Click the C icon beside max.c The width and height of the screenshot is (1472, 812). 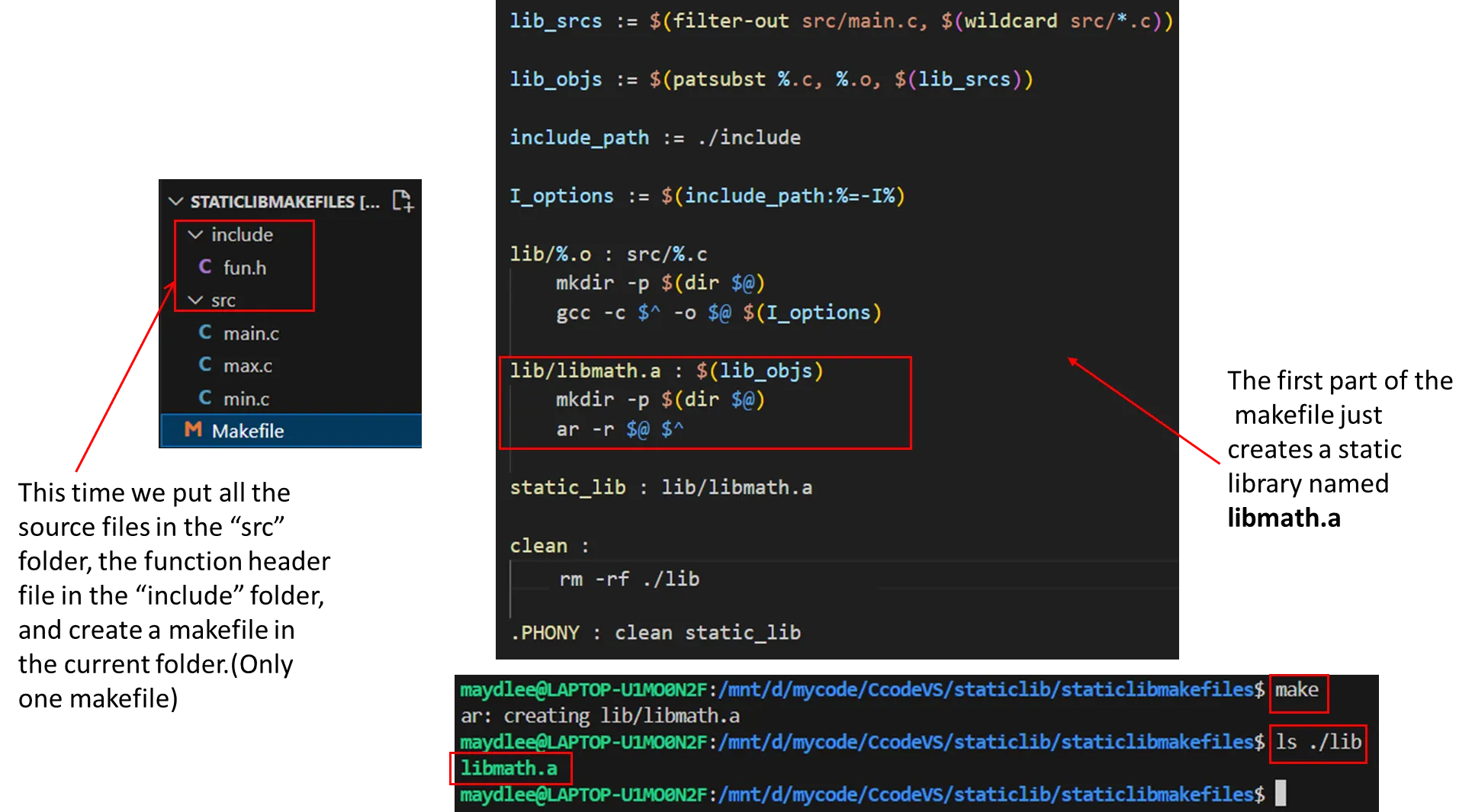pos(205,365)
